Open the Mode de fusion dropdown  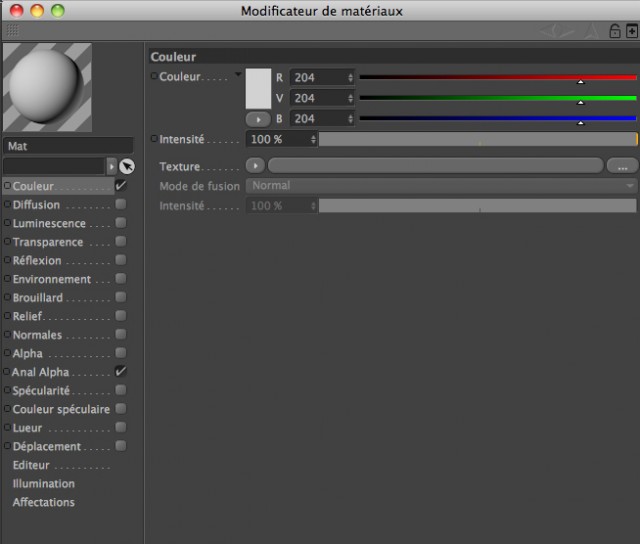(442, 186)
